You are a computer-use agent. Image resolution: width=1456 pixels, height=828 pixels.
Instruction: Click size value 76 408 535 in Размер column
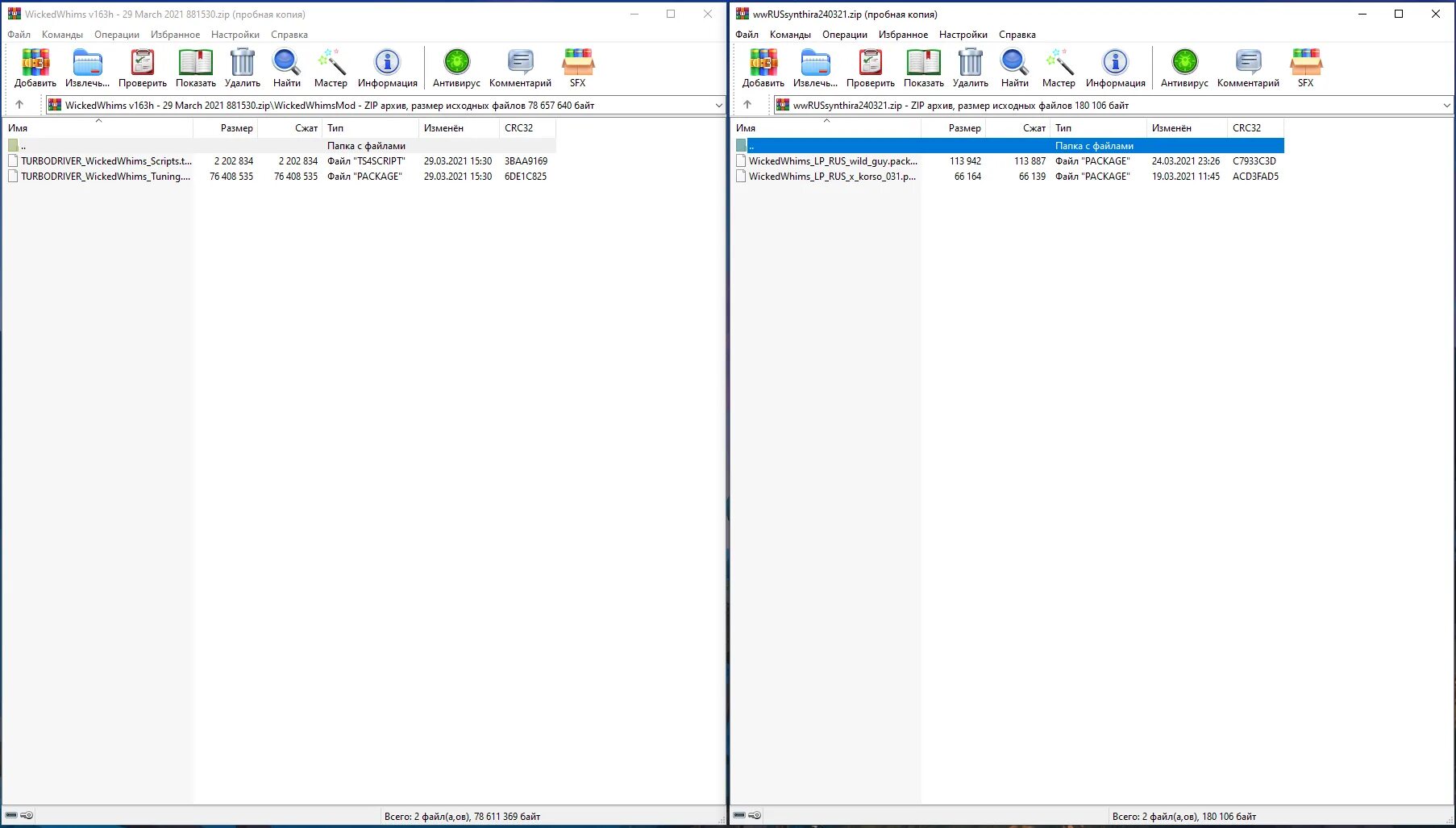(231, 177)
